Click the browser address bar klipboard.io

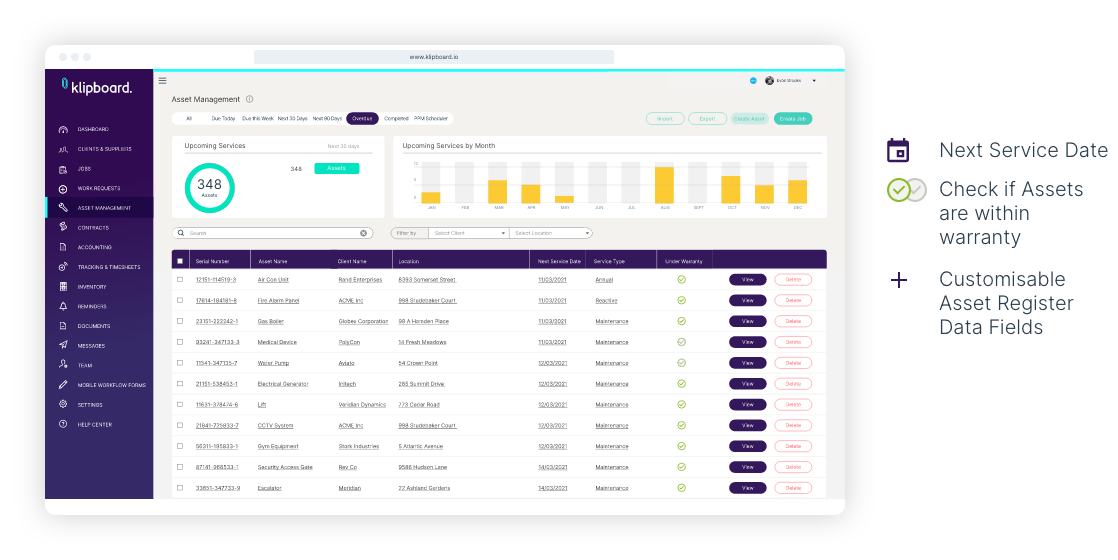point(434,57)
